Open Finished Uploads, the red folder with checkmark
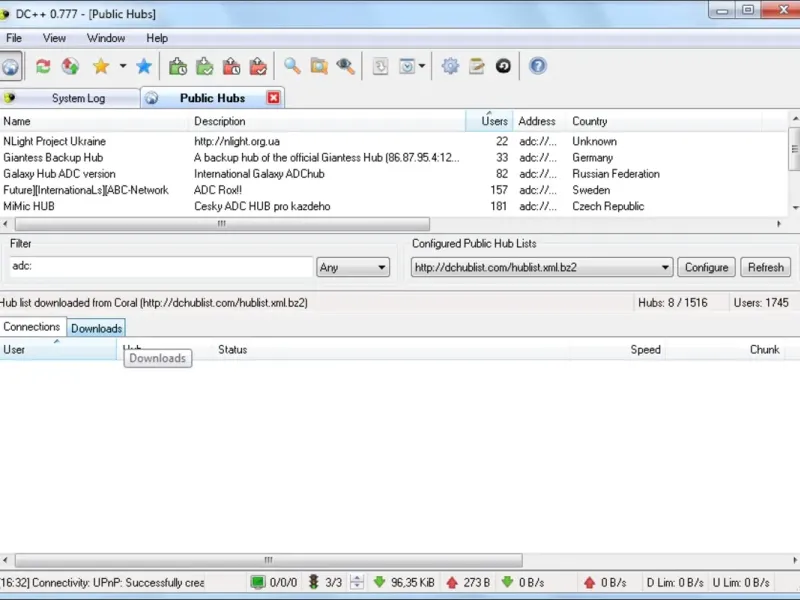This screenshot has height=600, width=800. [x=258, y=66]
